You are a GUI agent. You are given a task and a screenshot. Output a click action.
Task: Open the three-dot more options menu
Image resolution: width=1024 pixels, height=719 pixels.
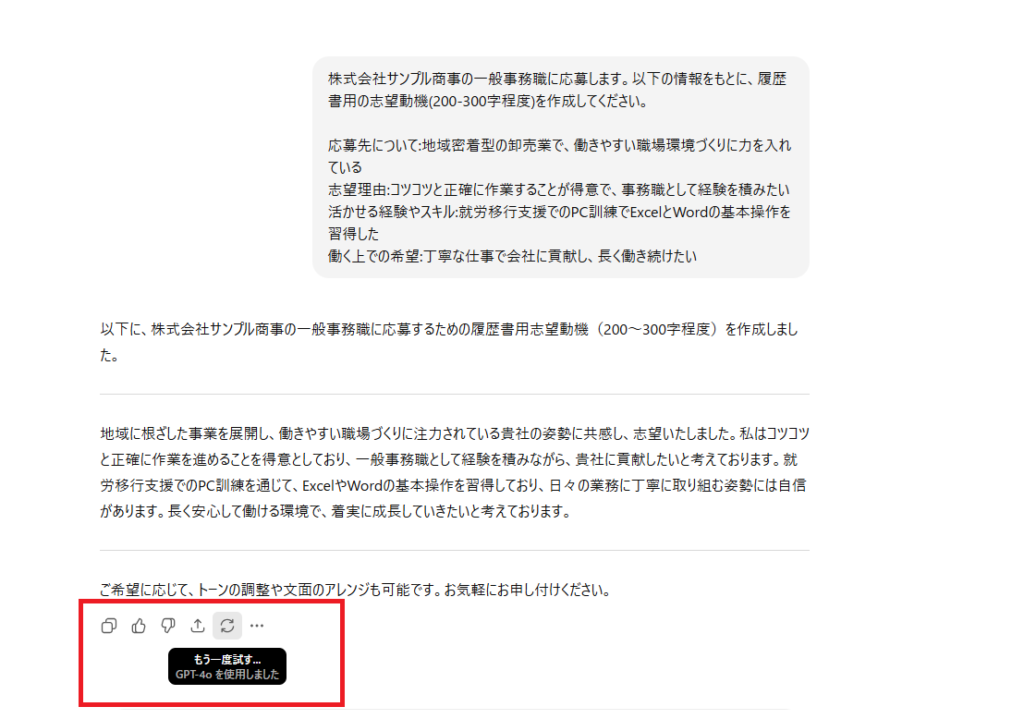(x=257, y=626)
